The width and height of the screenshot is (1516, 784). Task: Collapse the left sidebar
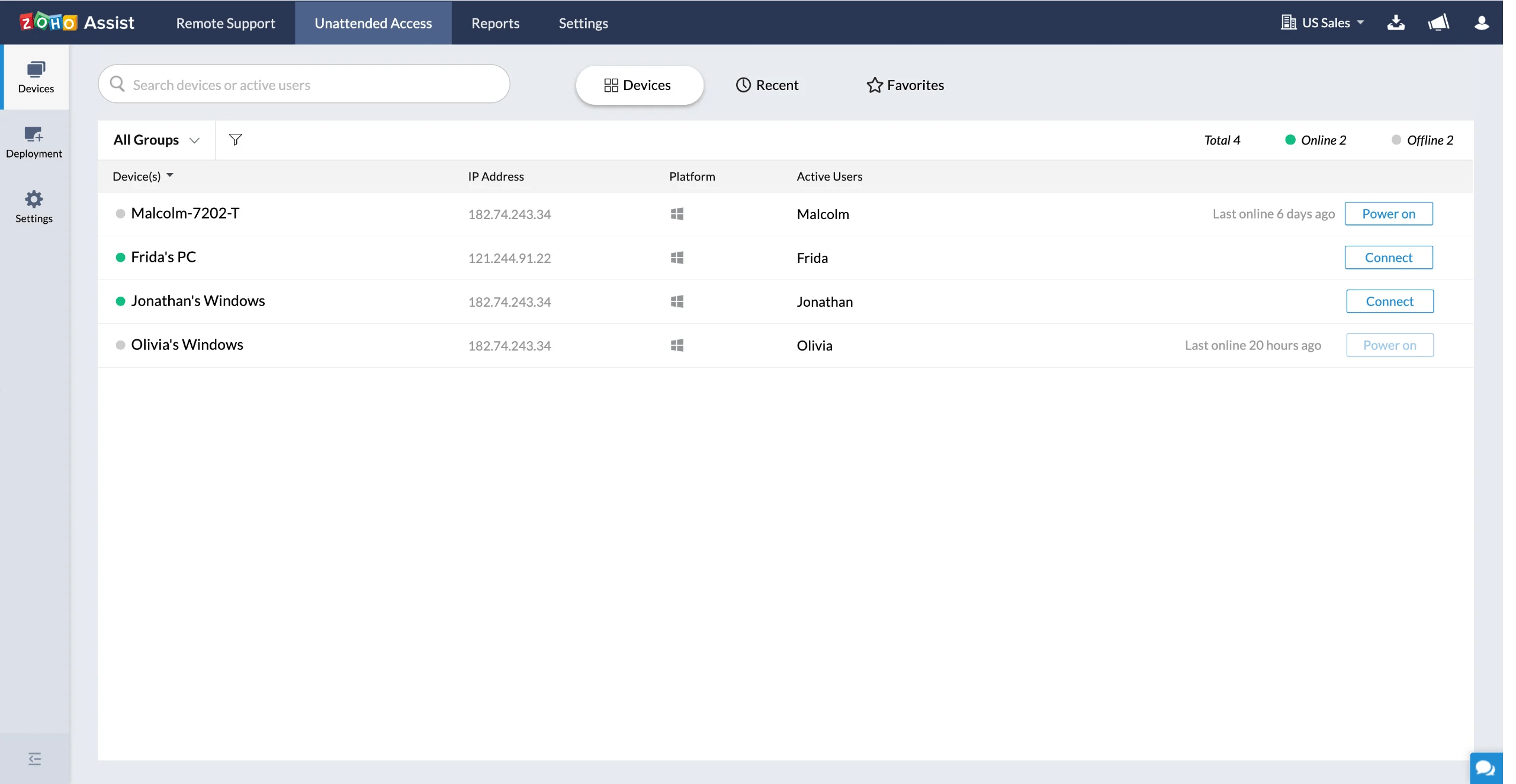[x=34, y=759]
